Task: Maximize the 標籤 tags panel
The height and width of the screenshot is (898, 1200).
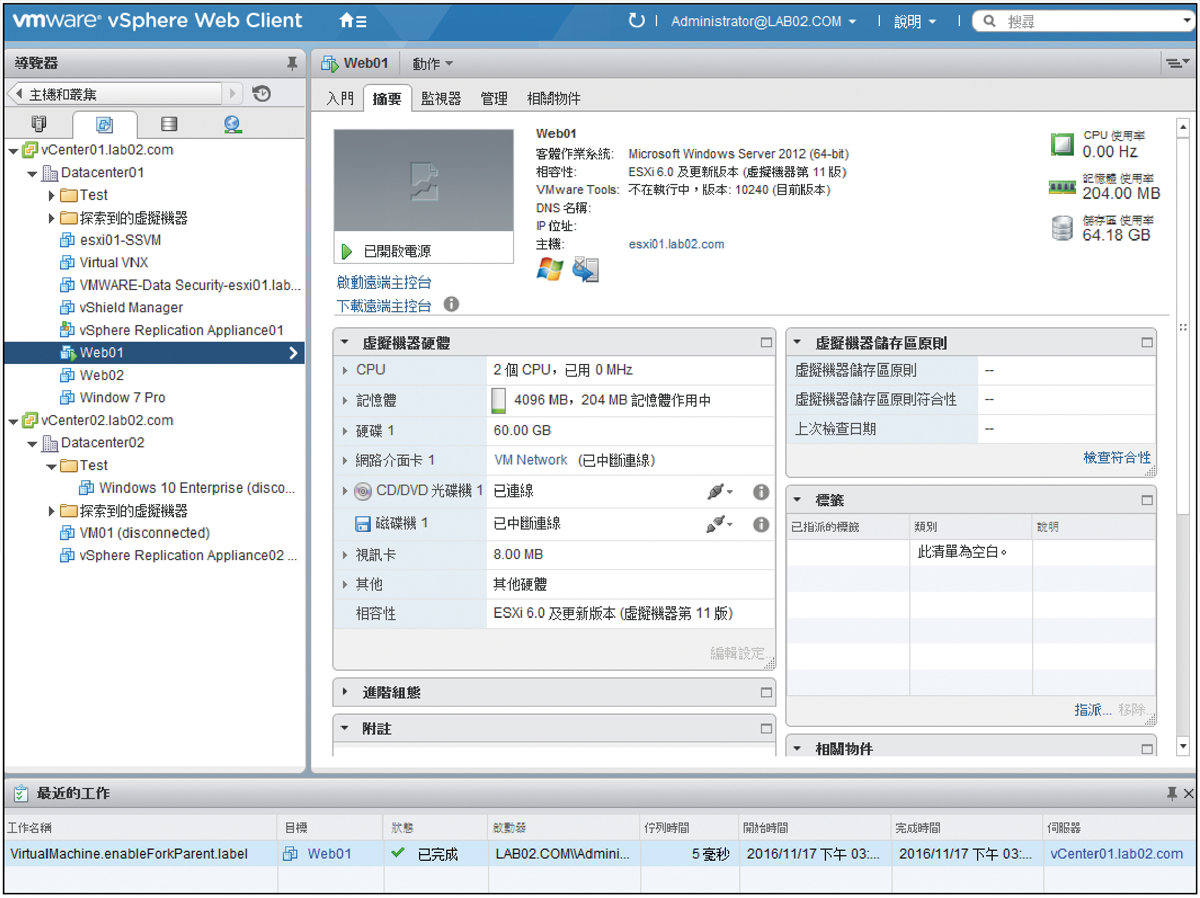Action: tap(1147, 499)
